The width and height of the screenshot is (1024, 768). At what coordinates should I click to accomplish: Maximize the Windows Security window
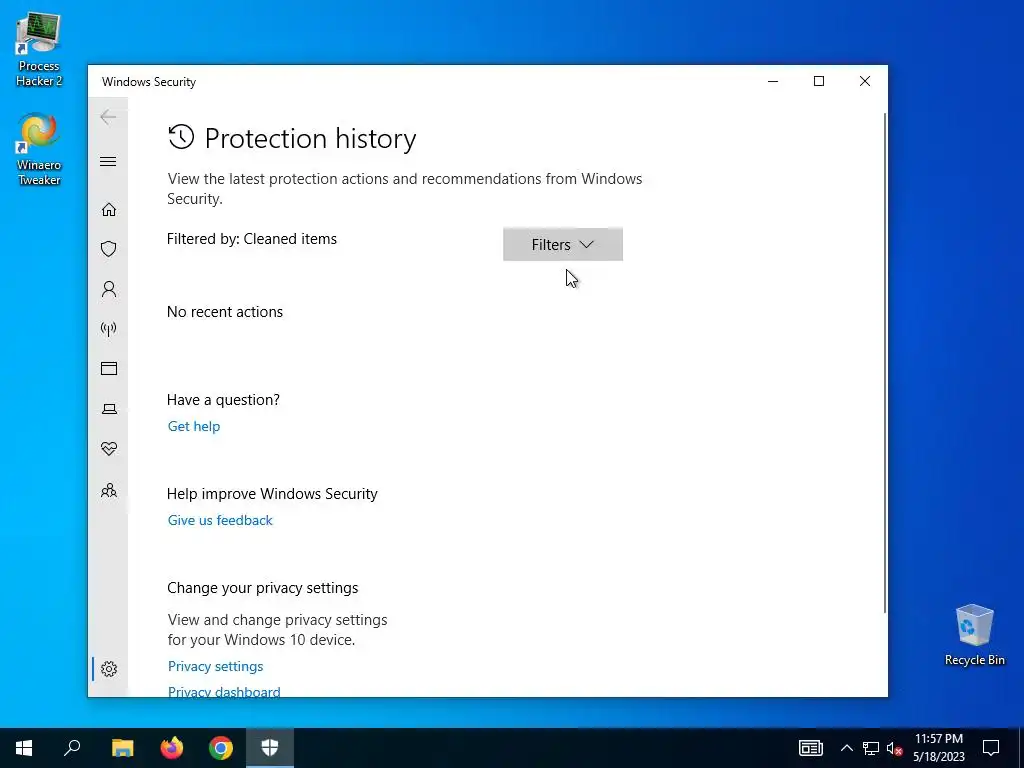coord(819,82)
